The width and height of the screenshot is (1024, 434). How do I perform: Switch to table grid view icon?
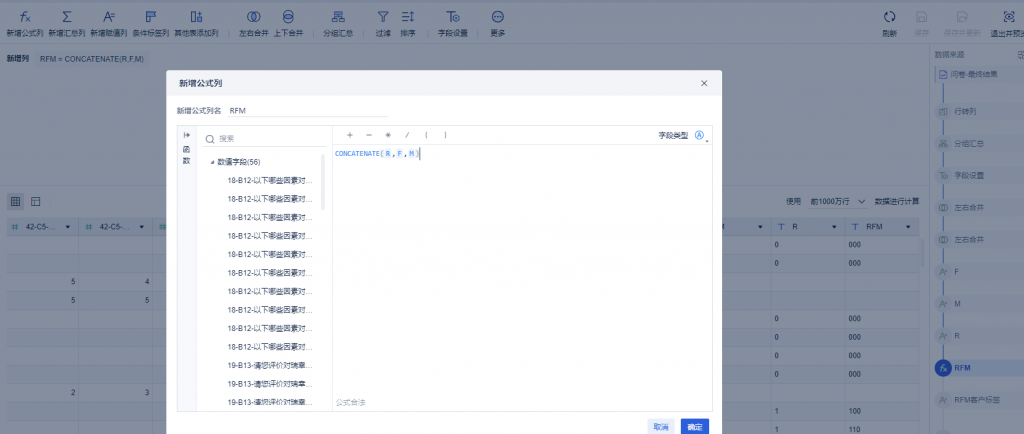click(x=16, y=202)
